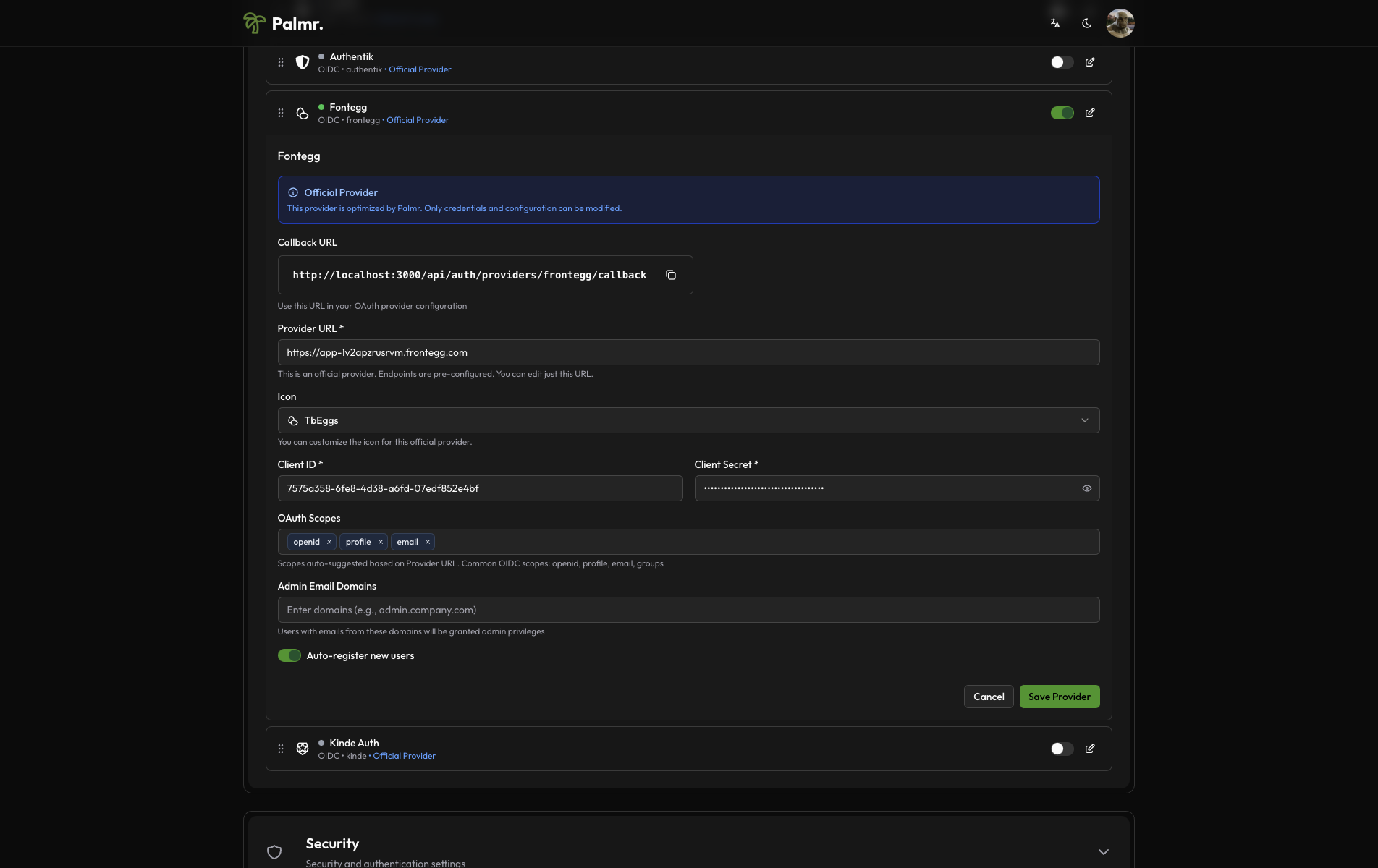The image size is (1378, 868).
Task: Click the edit icon for Fontegg
Action: pos(1090,113)
